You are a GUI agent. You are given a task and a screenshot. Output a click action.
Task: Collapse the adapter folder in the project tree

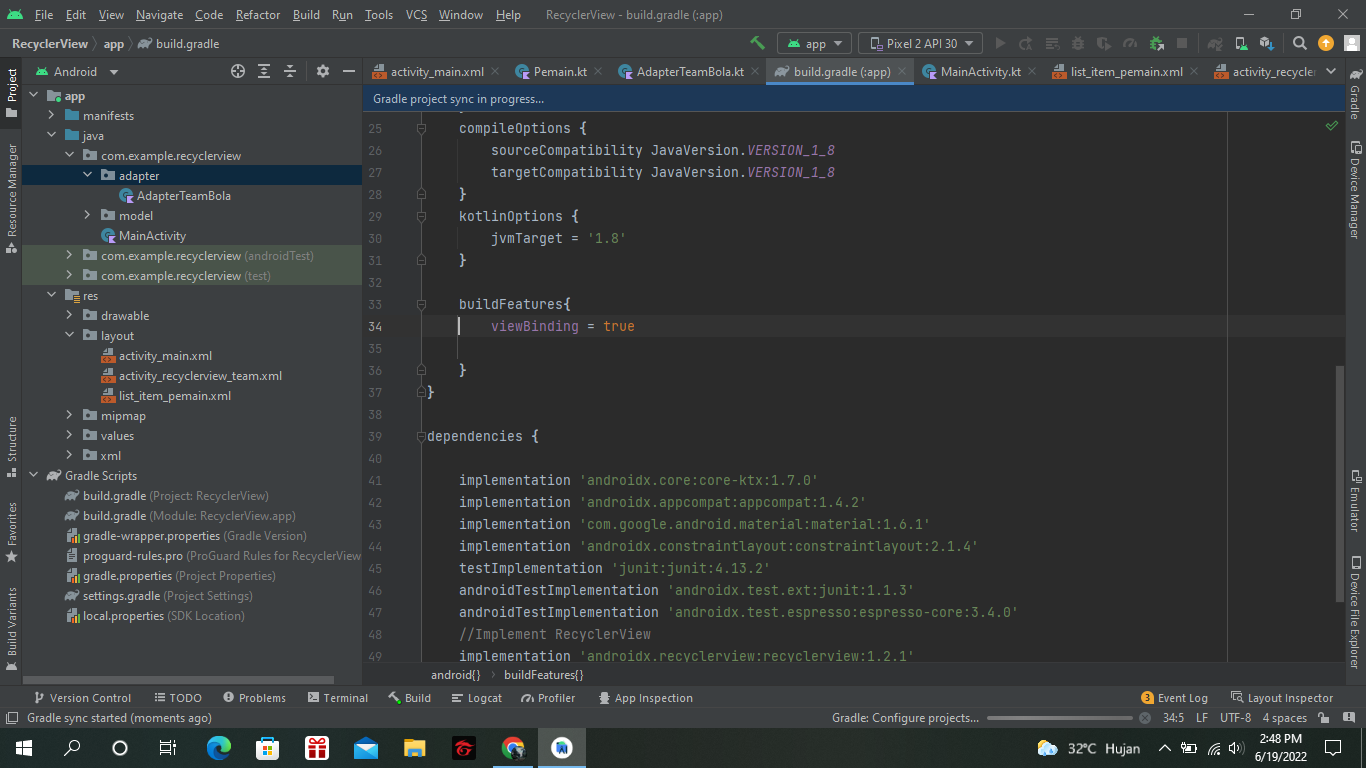[x=87, y=175]
